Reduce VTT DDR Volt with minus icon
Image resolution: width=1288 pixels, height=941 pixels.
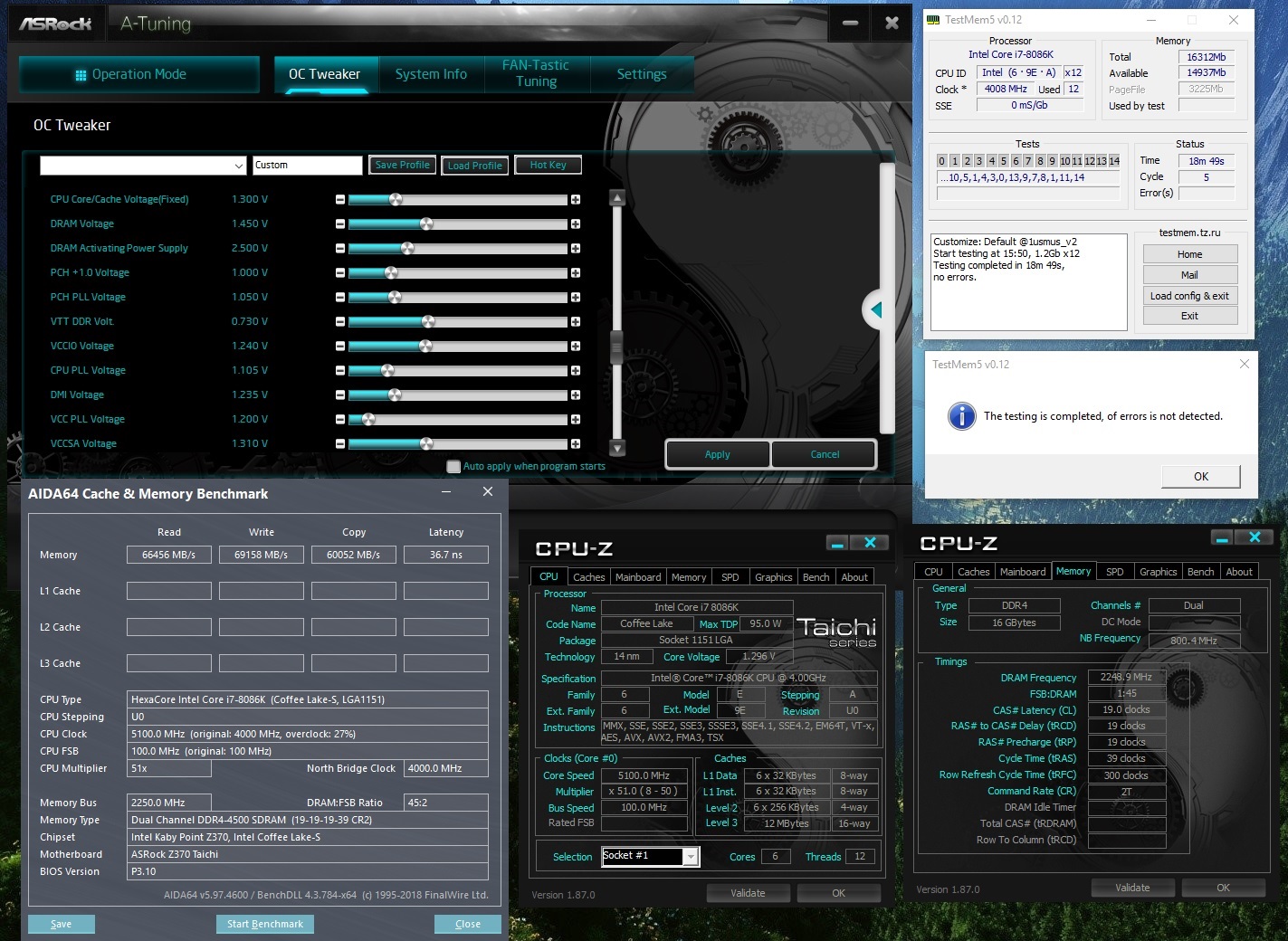coord(340,321)
